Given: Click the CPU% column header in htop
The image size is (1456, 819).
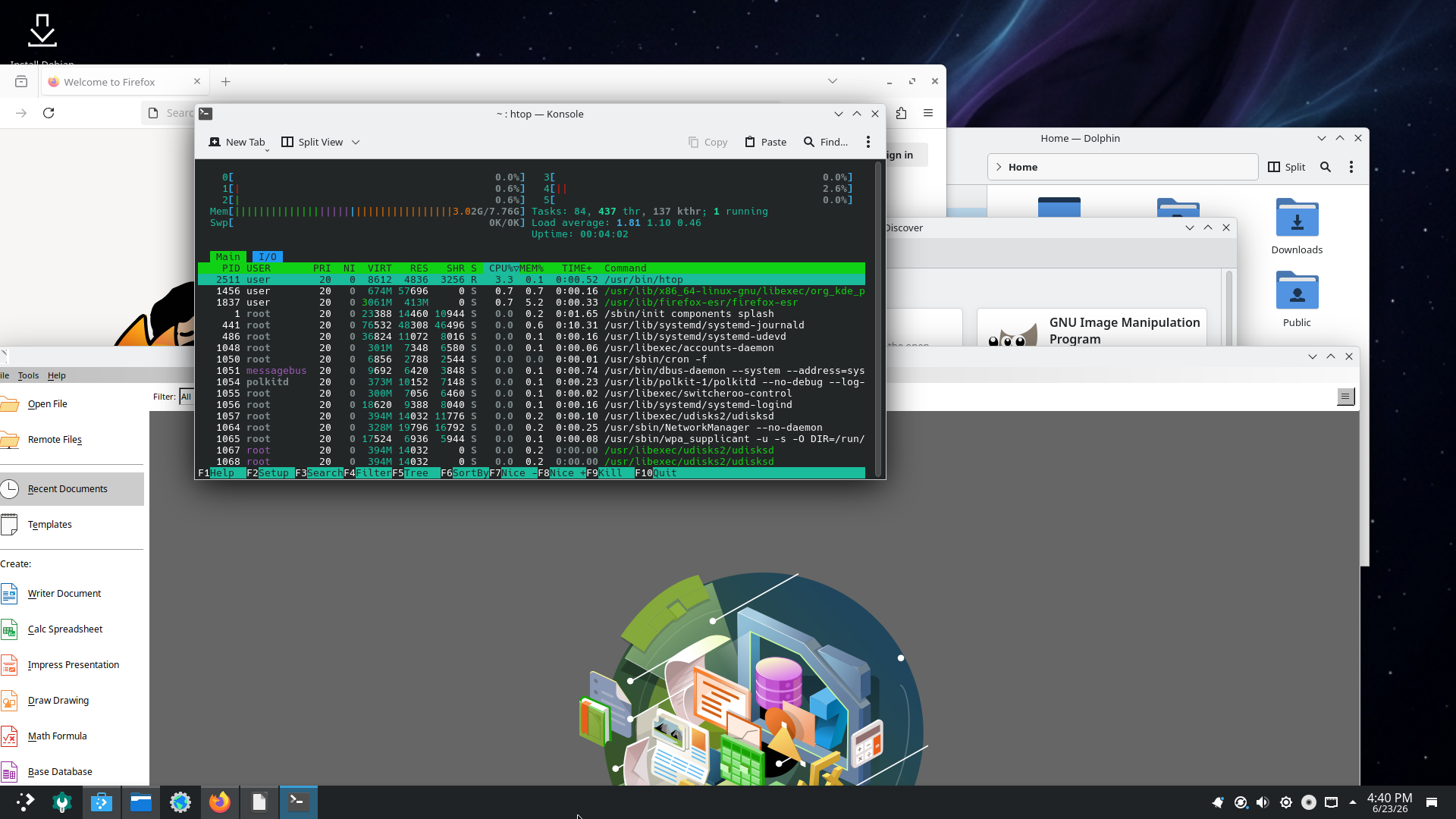Looking at the screenshot, I should 501,268.
